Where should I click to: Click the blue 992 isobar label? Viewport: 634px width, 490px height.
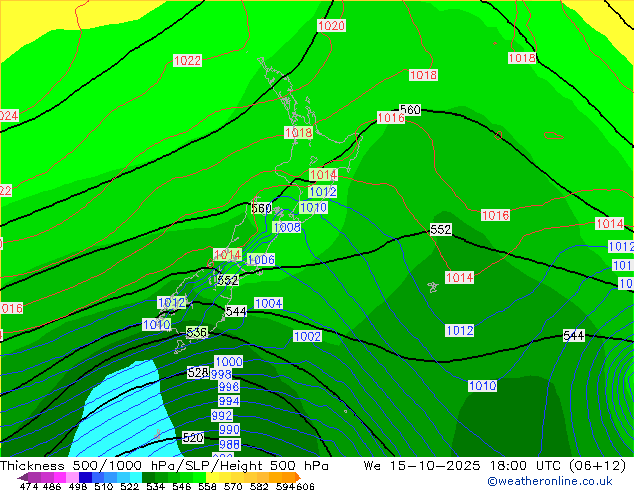pyautogui.click(x=222, y=416)
